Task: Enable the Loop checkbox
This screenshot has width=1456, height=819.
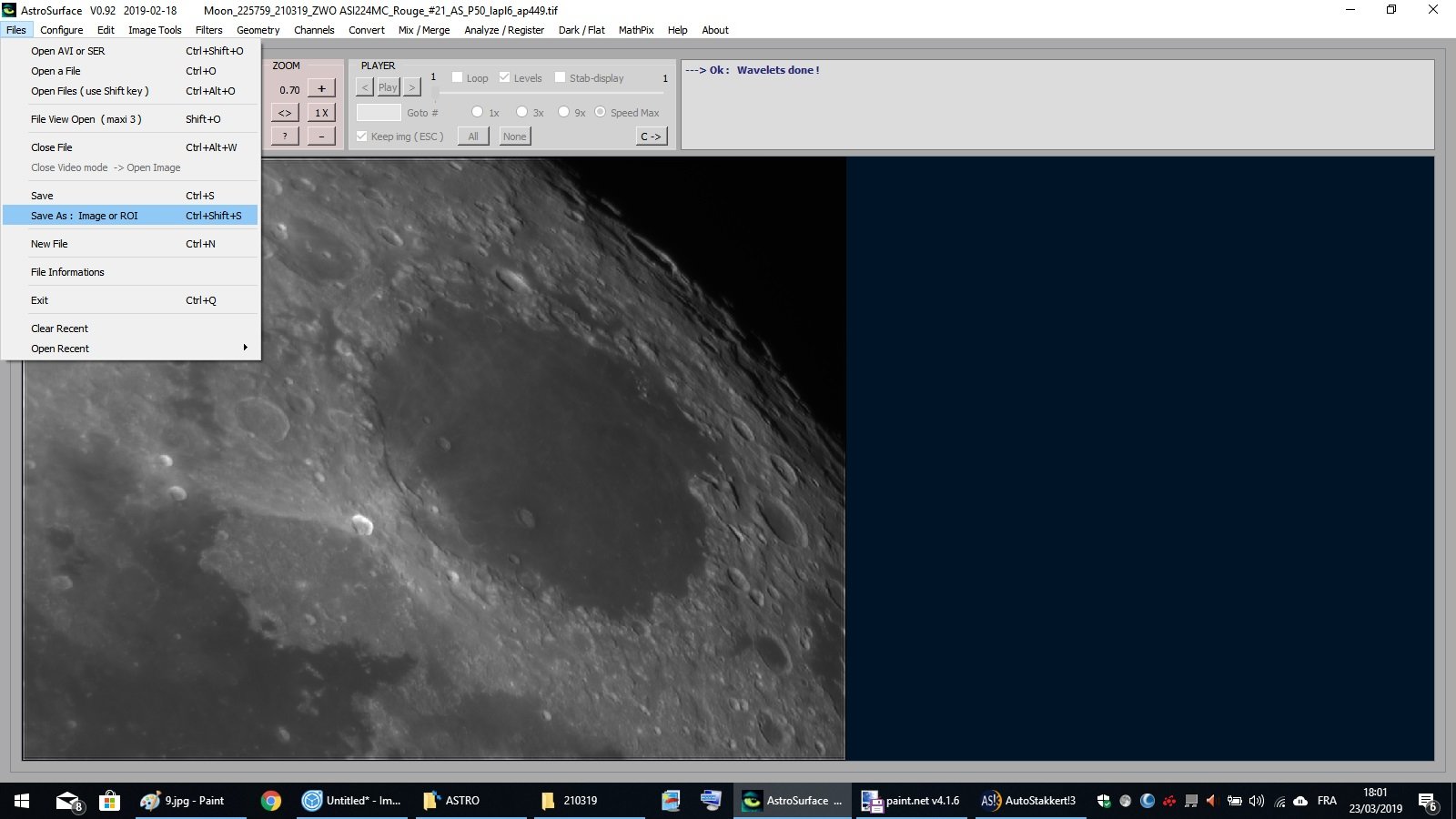Action: 458,77
